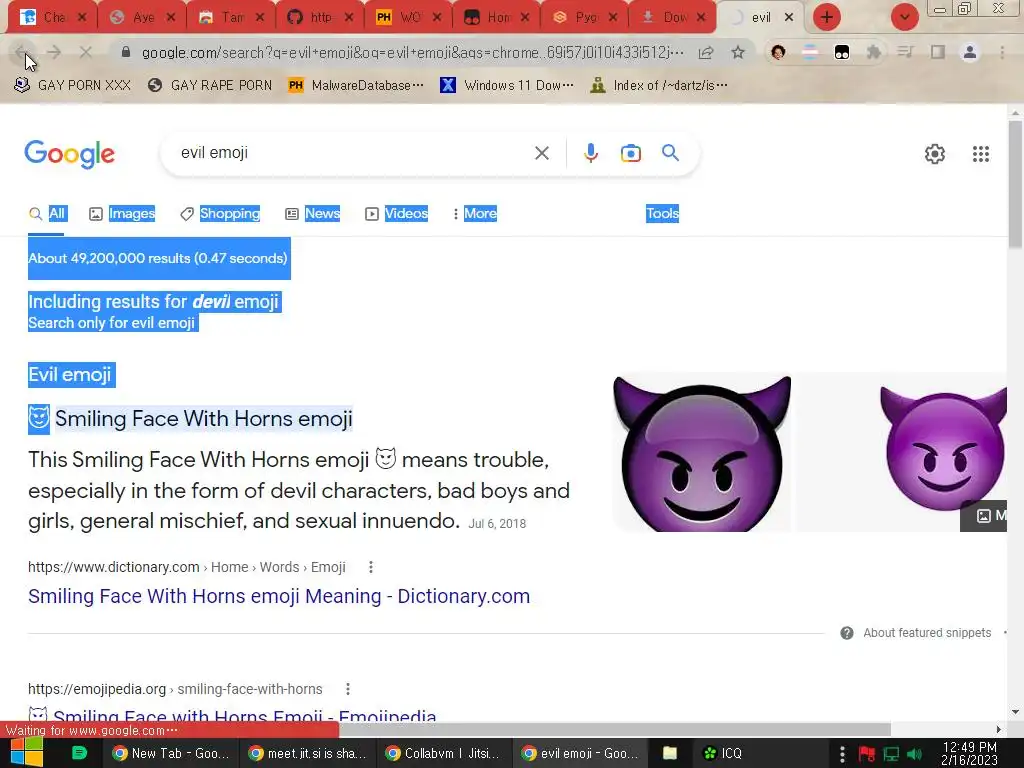This screenshot has height=768, width=1024.
Task: Open options menu for emojipedia.org result
Action: pos(348,689)
